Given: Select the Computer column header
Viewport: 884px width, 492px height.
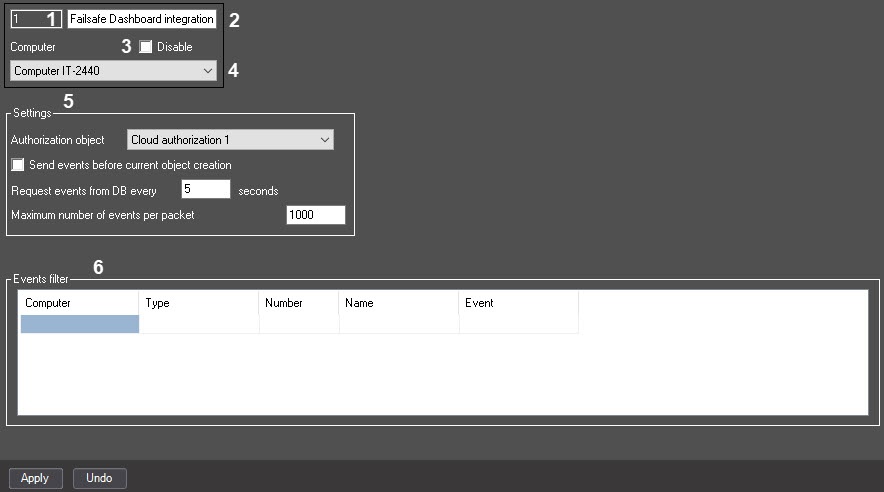Looking at the screenshot, I should point(79,303).
